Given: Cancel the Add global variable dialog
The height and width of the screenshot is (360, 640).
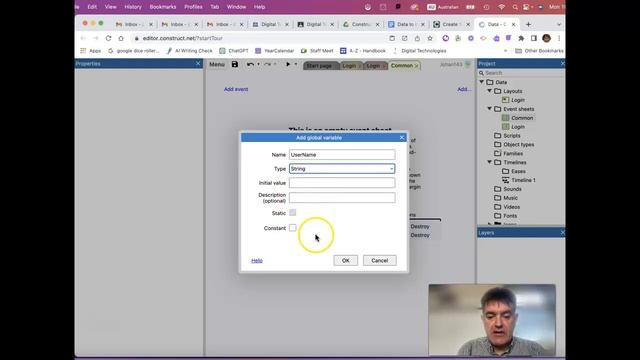Looking at the screenshot, I should pos(380,260).
